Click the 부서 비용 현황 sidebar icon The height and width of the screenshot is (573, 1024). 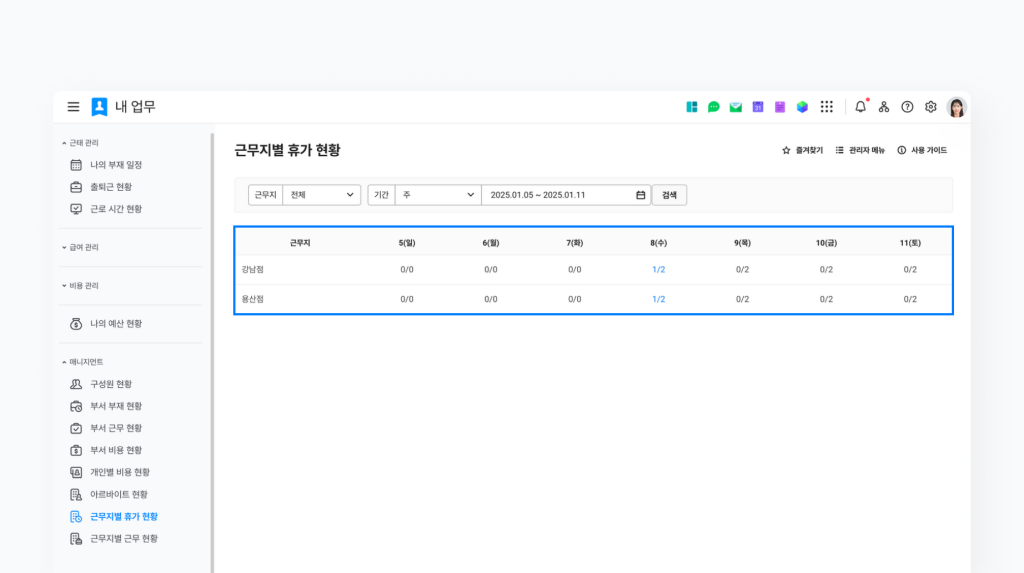pos(76,450)
